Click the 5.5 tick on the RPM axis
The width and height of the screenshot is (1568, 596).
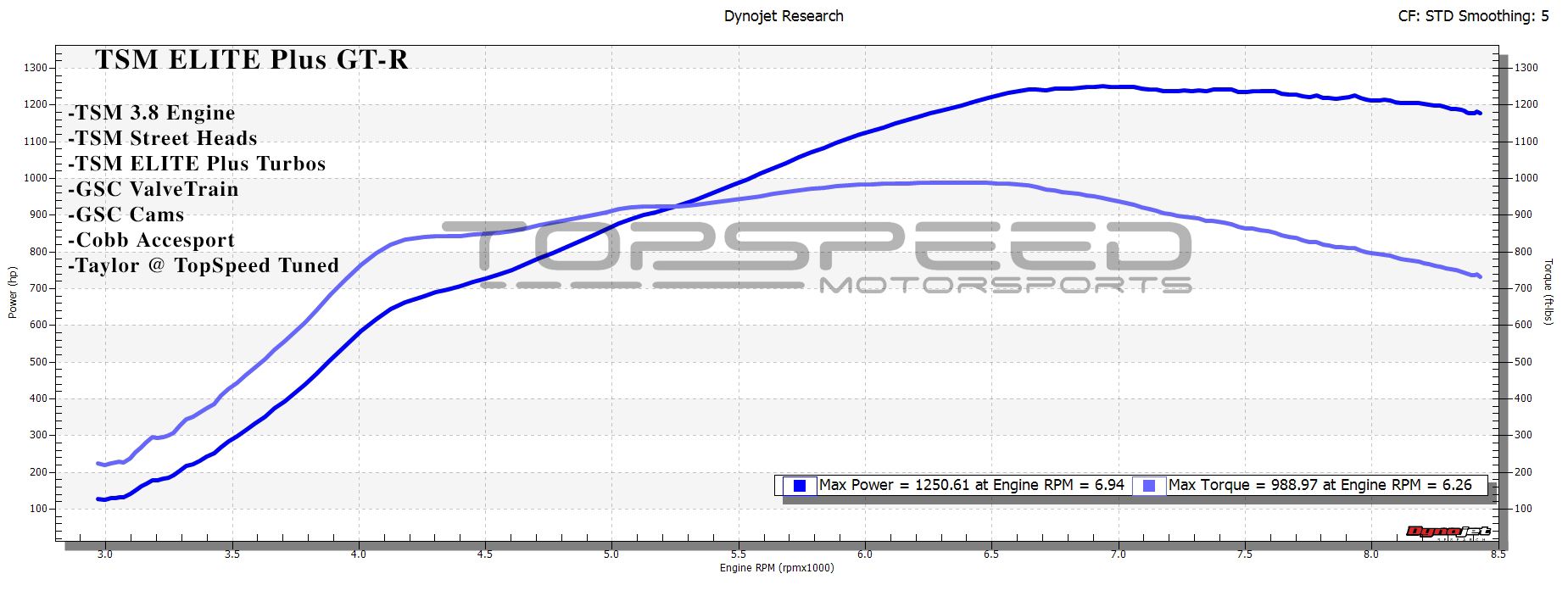738,554
